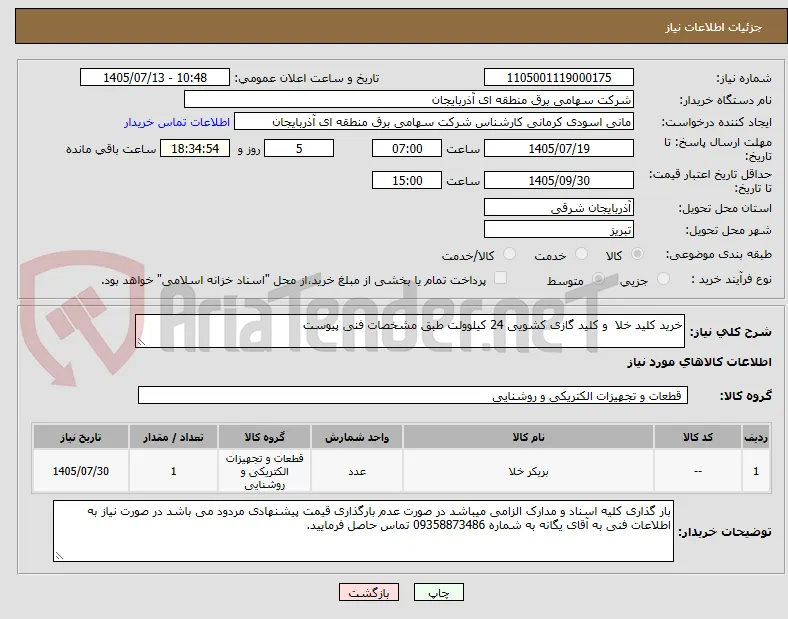Click the delivery province field آذربایجان شرقی
The width and height of the screenshot is (788, 619).
(558, 208)
